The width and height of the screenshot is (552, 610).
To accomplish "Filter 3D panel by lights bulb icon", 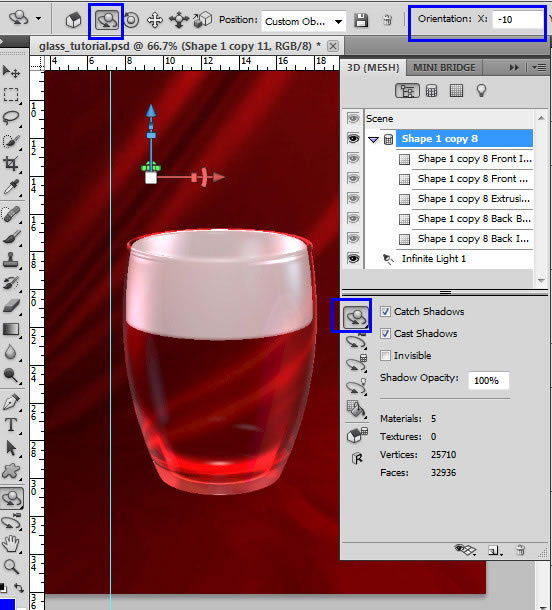I will [482, 91].
